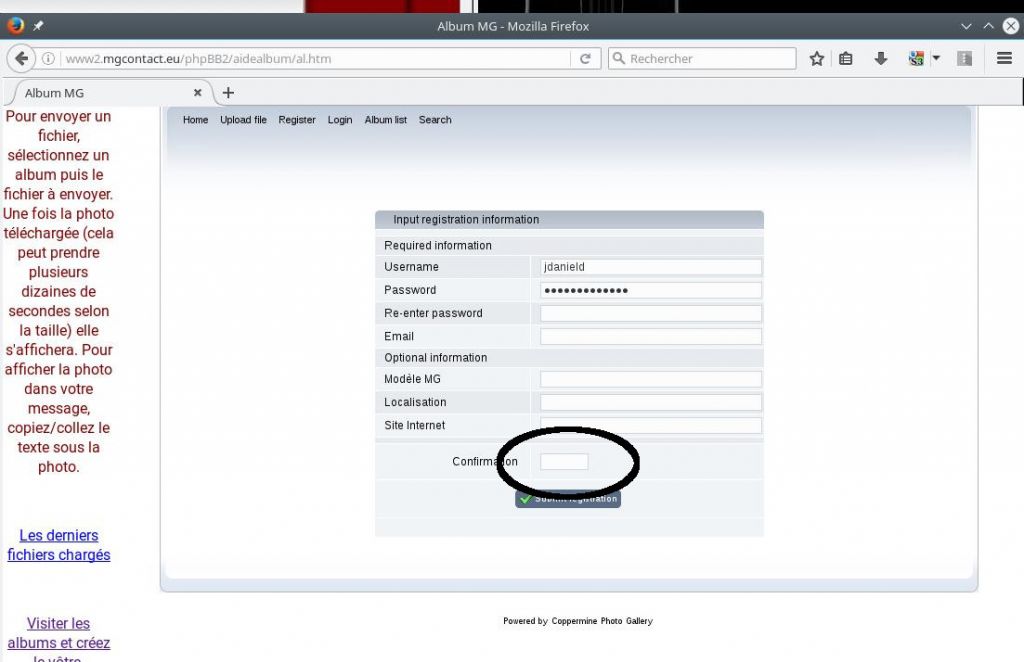Open the downloads arrow icon
This screenshot has height=662, width=1024.
click(881, 59)
